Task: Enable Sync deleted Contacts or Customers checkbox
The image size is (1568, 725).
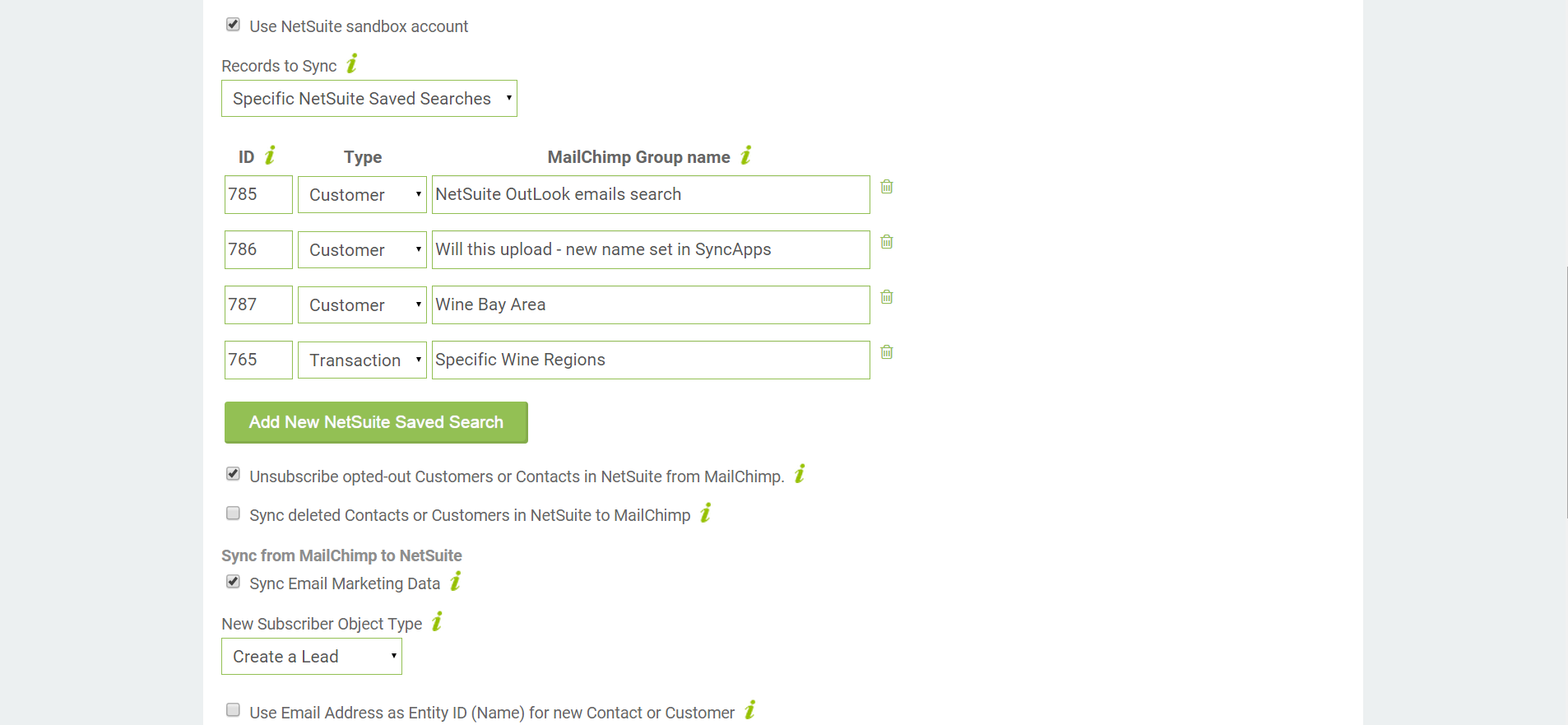Action: 234,514
